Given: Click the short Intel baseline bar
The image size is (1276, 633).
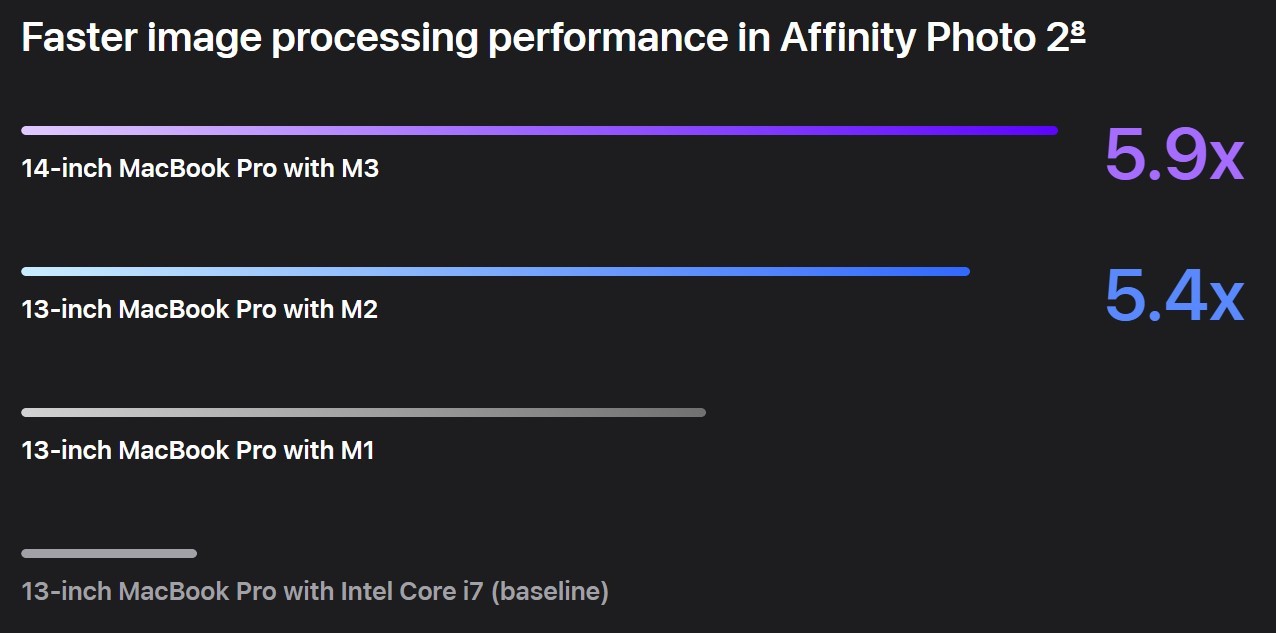Looking at the screenshot, I should [x=109, y=553].
